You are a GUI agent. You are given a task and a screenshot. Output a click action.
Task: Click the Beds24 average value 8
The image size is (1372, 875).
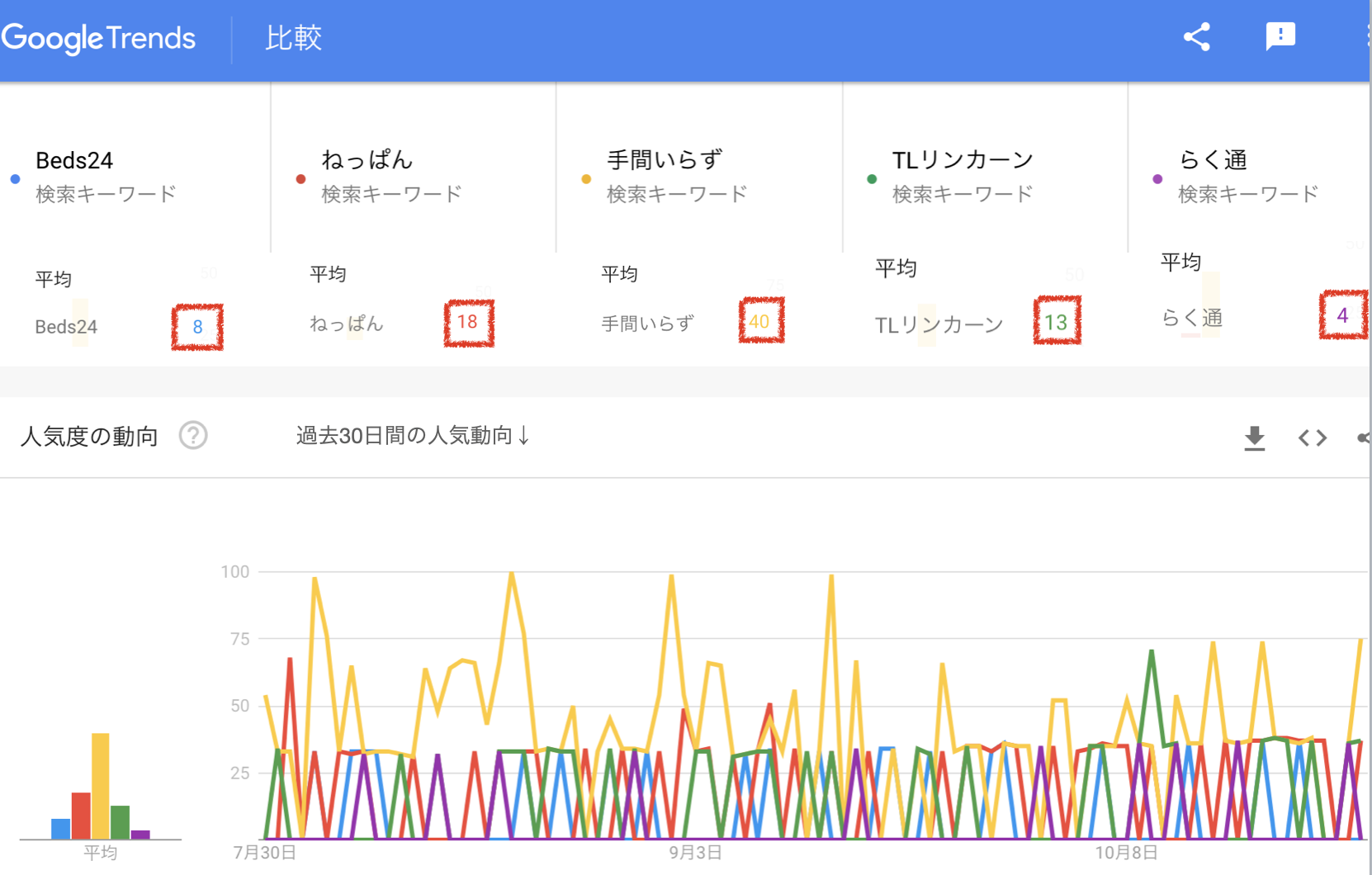pos(197,327)
